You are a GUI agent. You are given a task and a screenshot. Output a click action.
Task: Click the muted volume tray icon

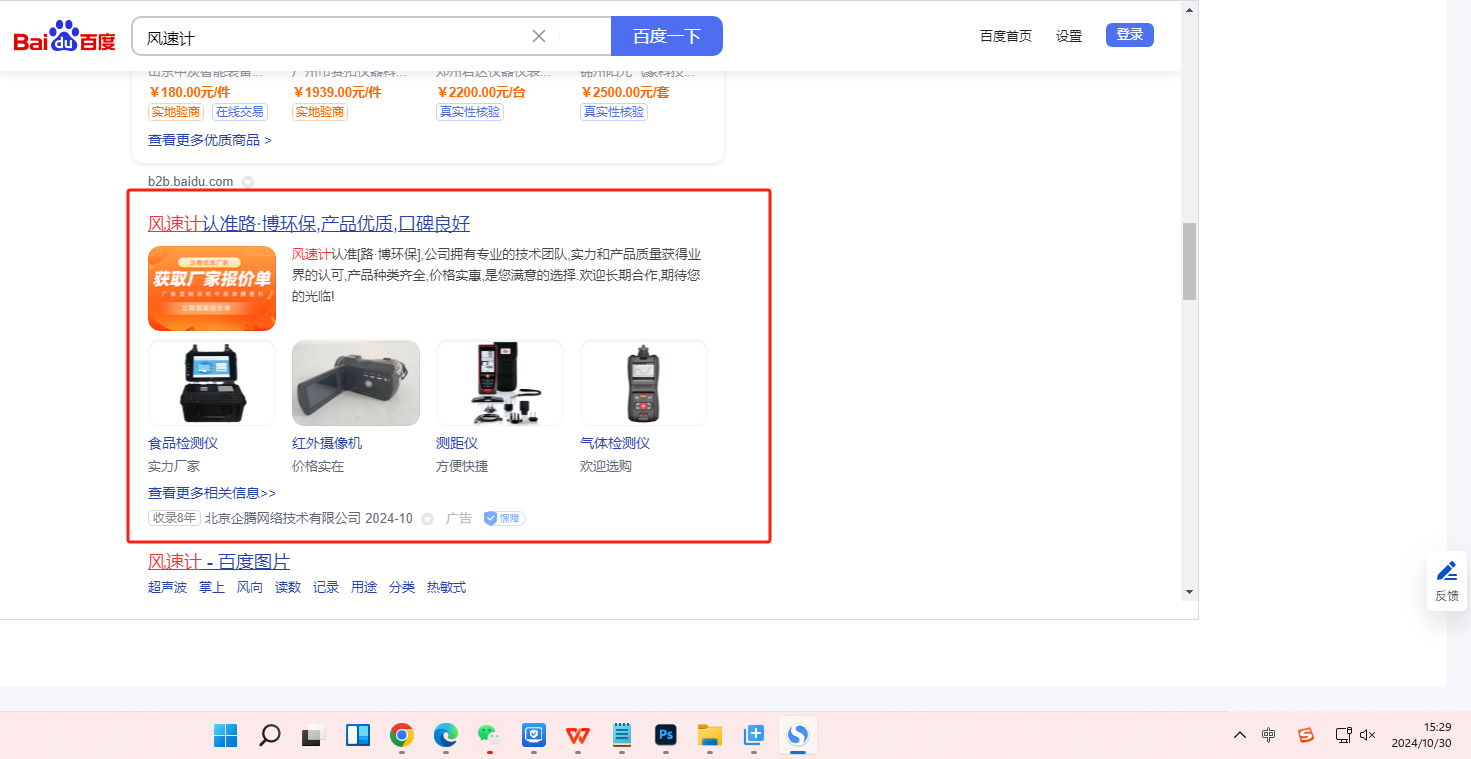[x=1369, y=735]
